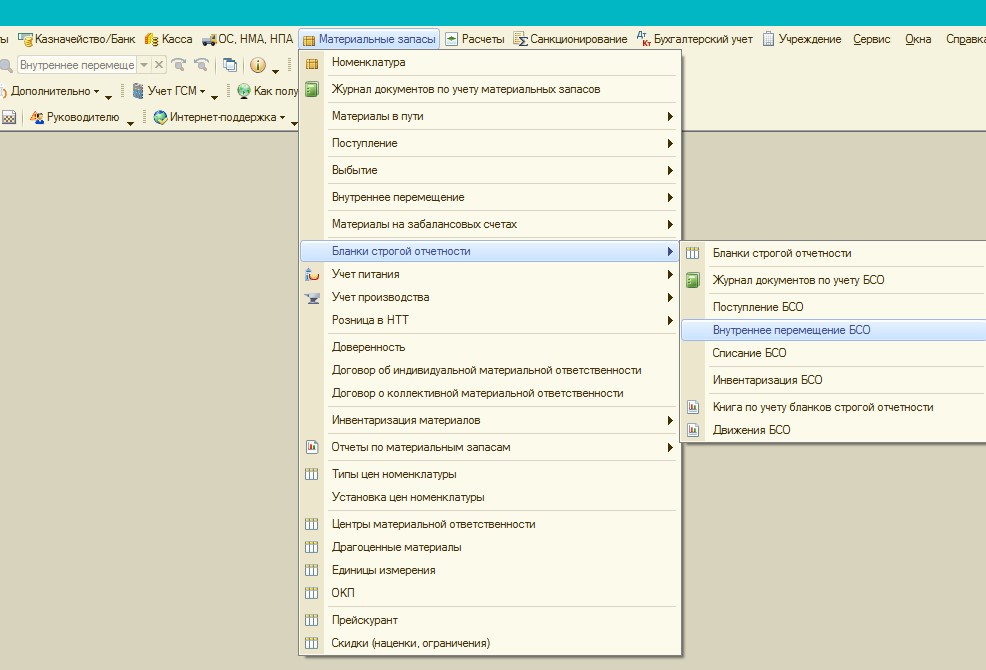
Task: Clear the search field with X button
Action: coord(159,65)
